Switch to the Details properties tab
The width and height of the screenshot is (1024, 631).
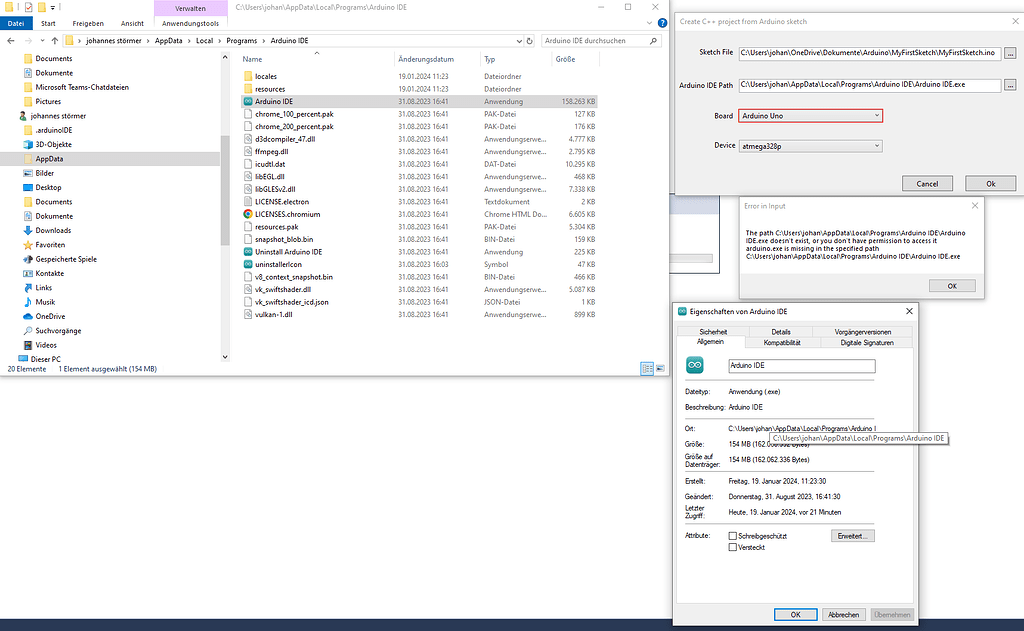(780, 332)
